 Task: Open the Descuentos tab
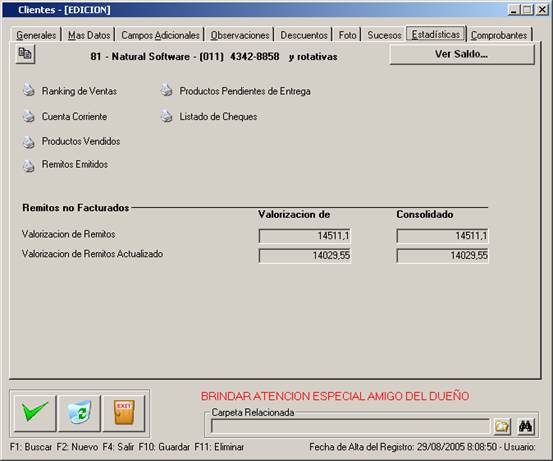click(x=304, y=35)
